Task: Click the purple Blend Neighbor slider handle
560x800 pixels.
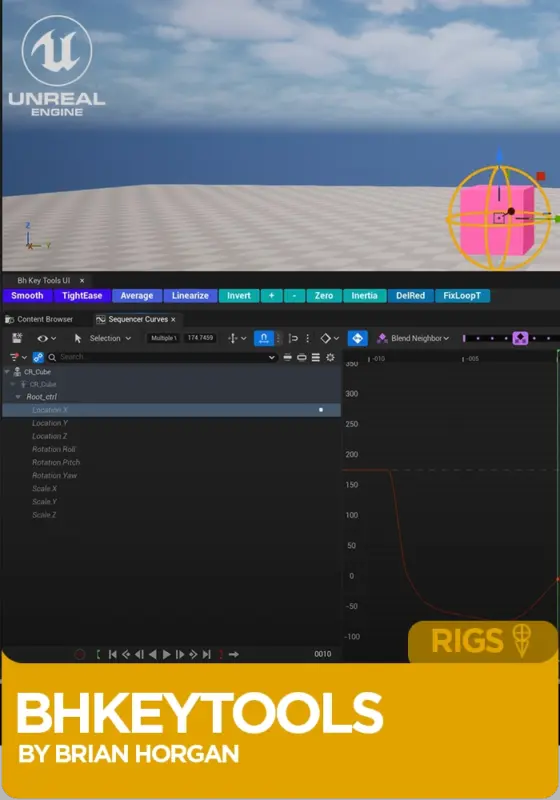Action: click(520, 338)
